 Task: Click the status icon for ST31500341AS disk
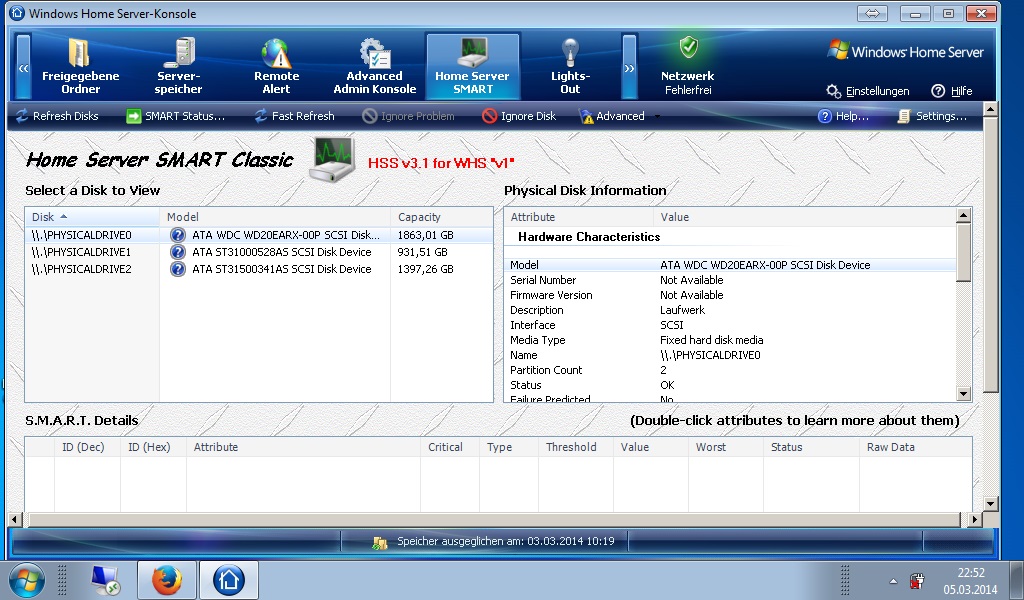(x=178, y=269)
